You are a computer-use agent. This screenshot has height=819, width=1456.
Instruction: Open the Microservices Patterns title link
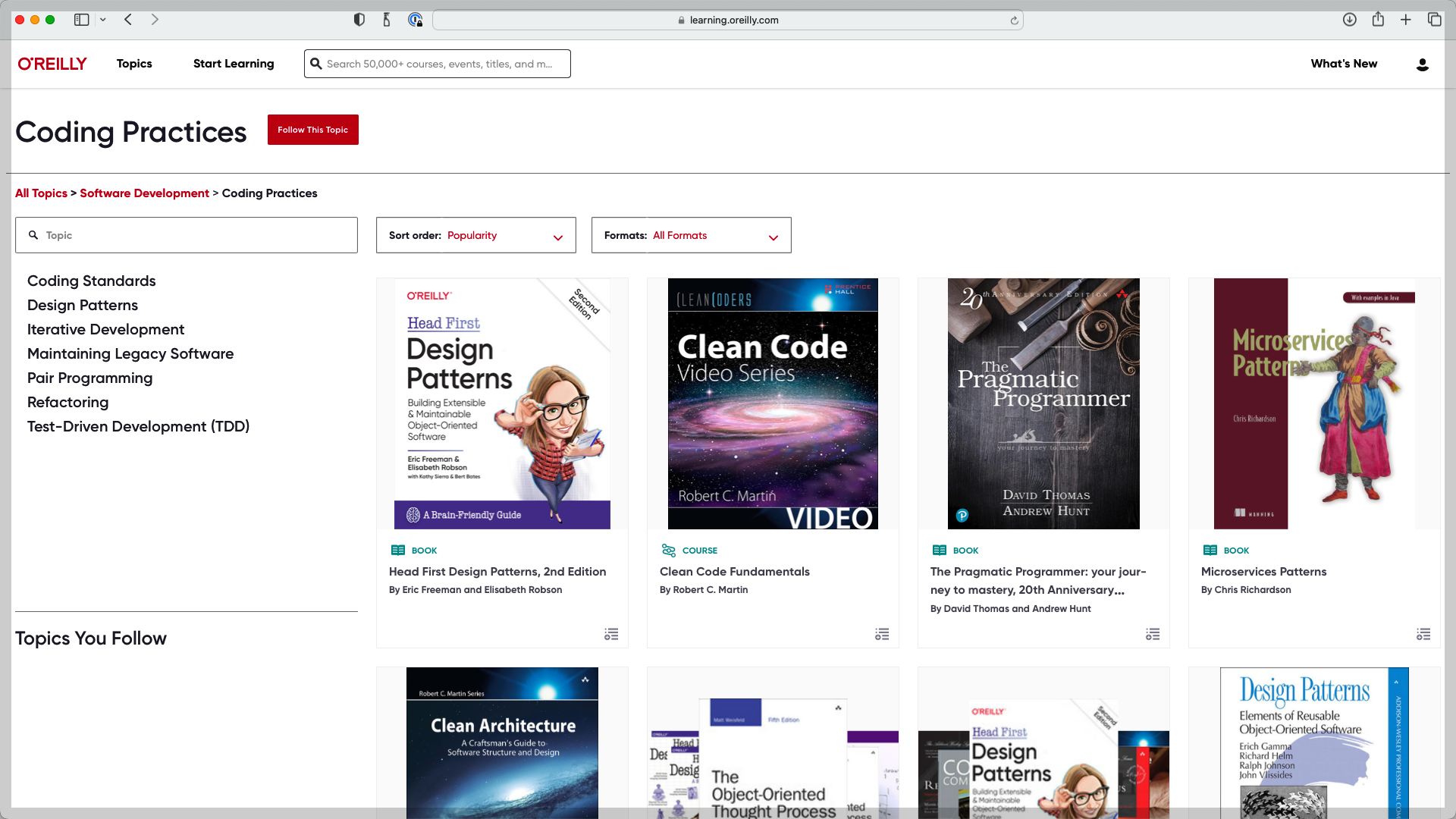(1264, 572)
